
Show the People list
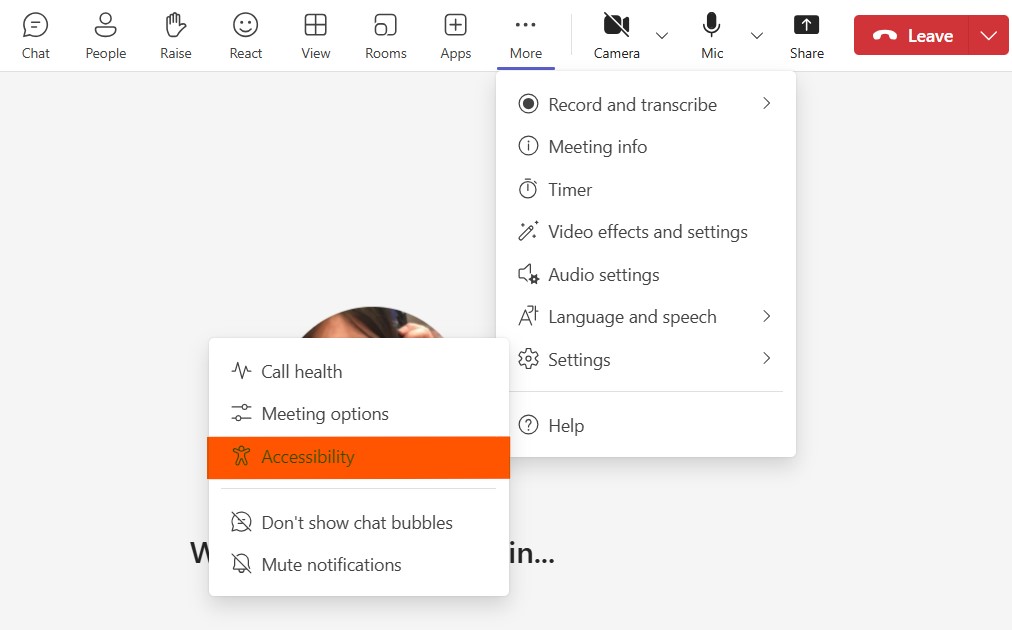(105, 33)
